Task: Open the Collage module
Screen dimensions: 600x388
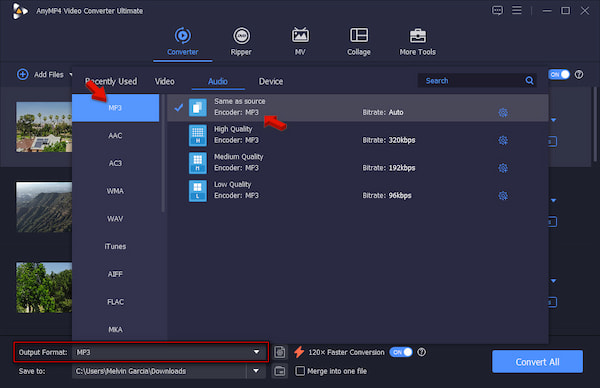Action: tap(359, 41)
